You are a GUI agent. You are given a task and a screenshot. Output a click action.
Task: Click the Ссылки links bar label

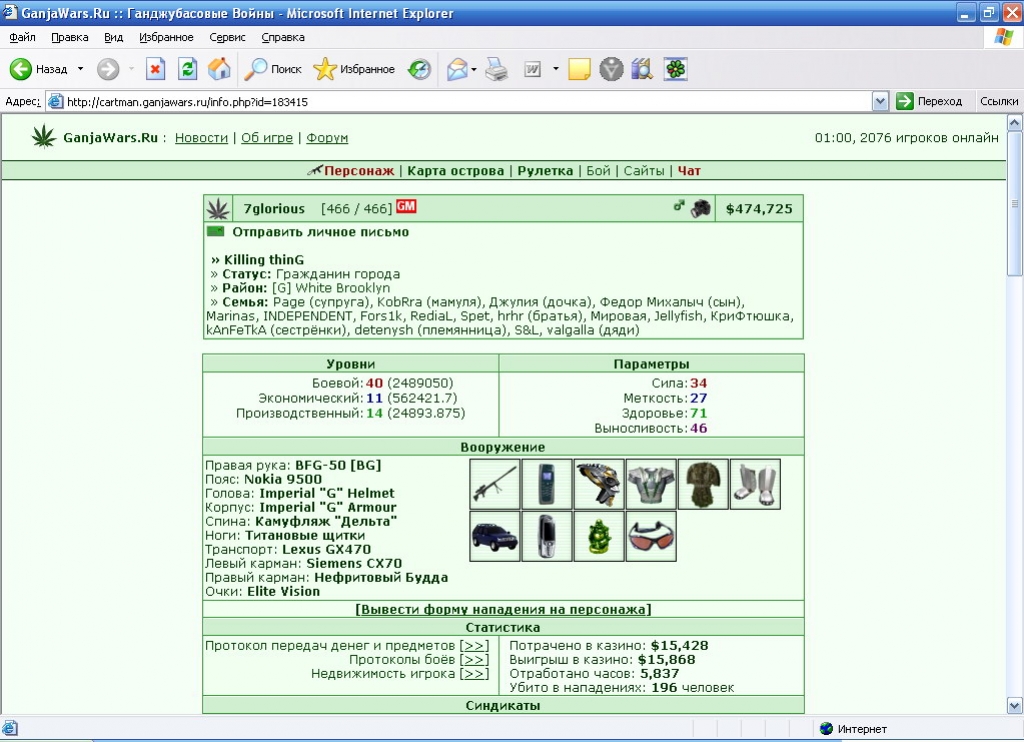[x=999, y=101]
